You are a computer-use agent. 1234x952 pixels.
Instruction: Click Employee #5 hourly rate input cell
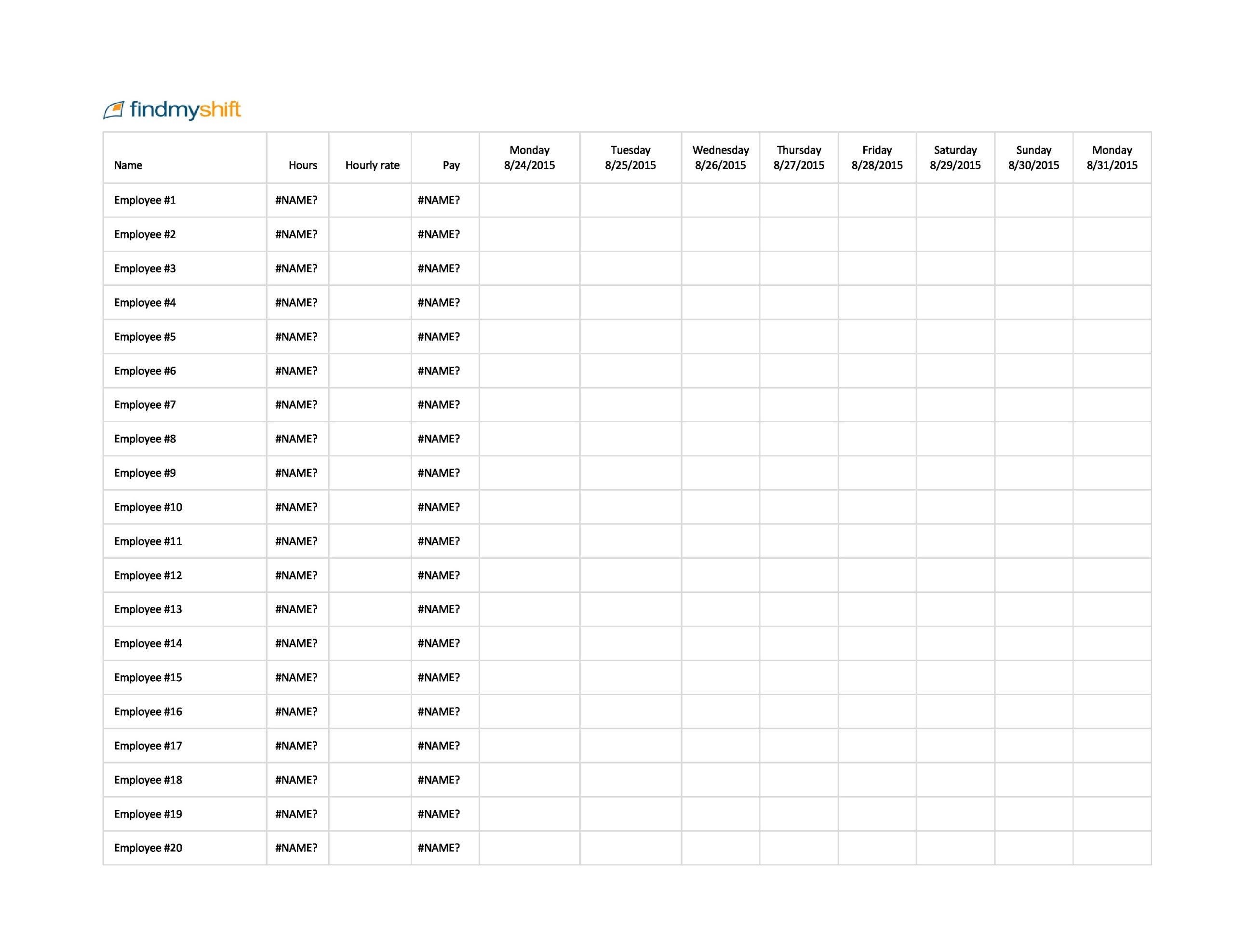(370, 337)
